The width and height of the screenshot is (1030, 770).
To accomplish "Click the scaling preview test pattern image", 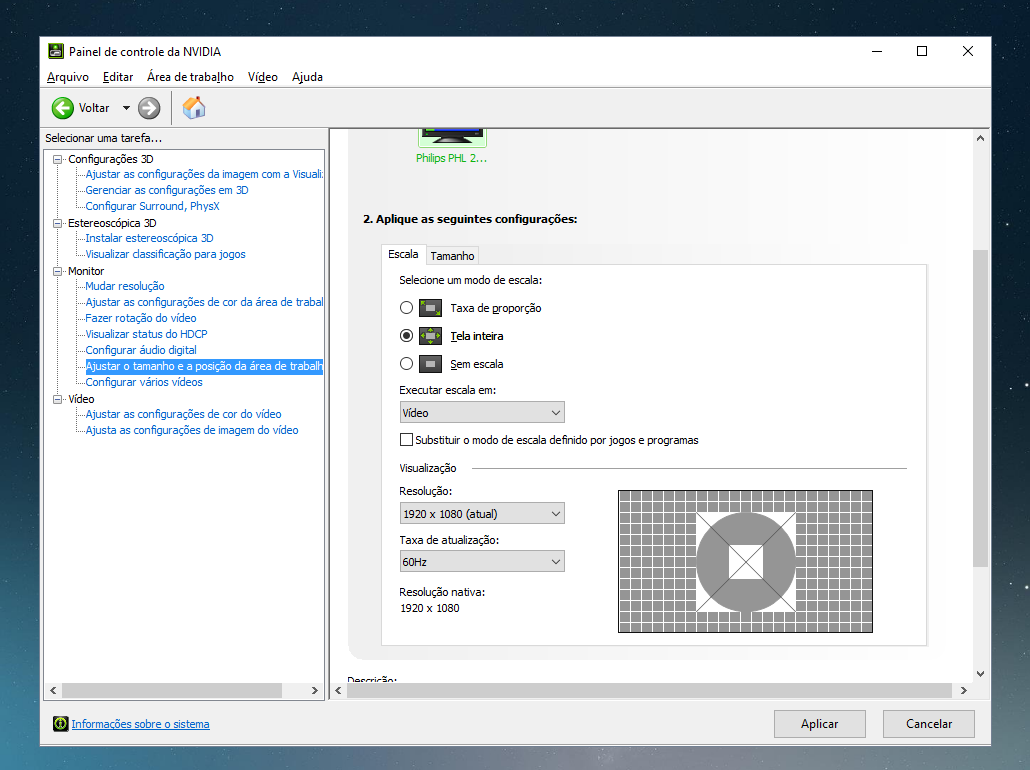I will pyautogui.click(x=746, y=562).
